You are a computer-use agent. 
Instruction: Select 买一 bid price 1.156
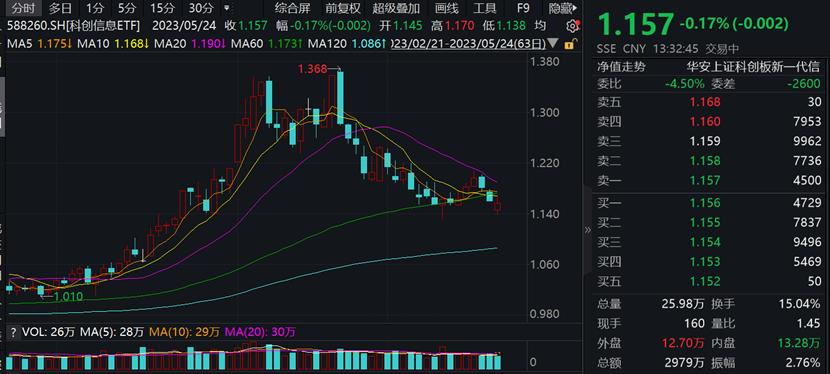click(x=705, y=203)
